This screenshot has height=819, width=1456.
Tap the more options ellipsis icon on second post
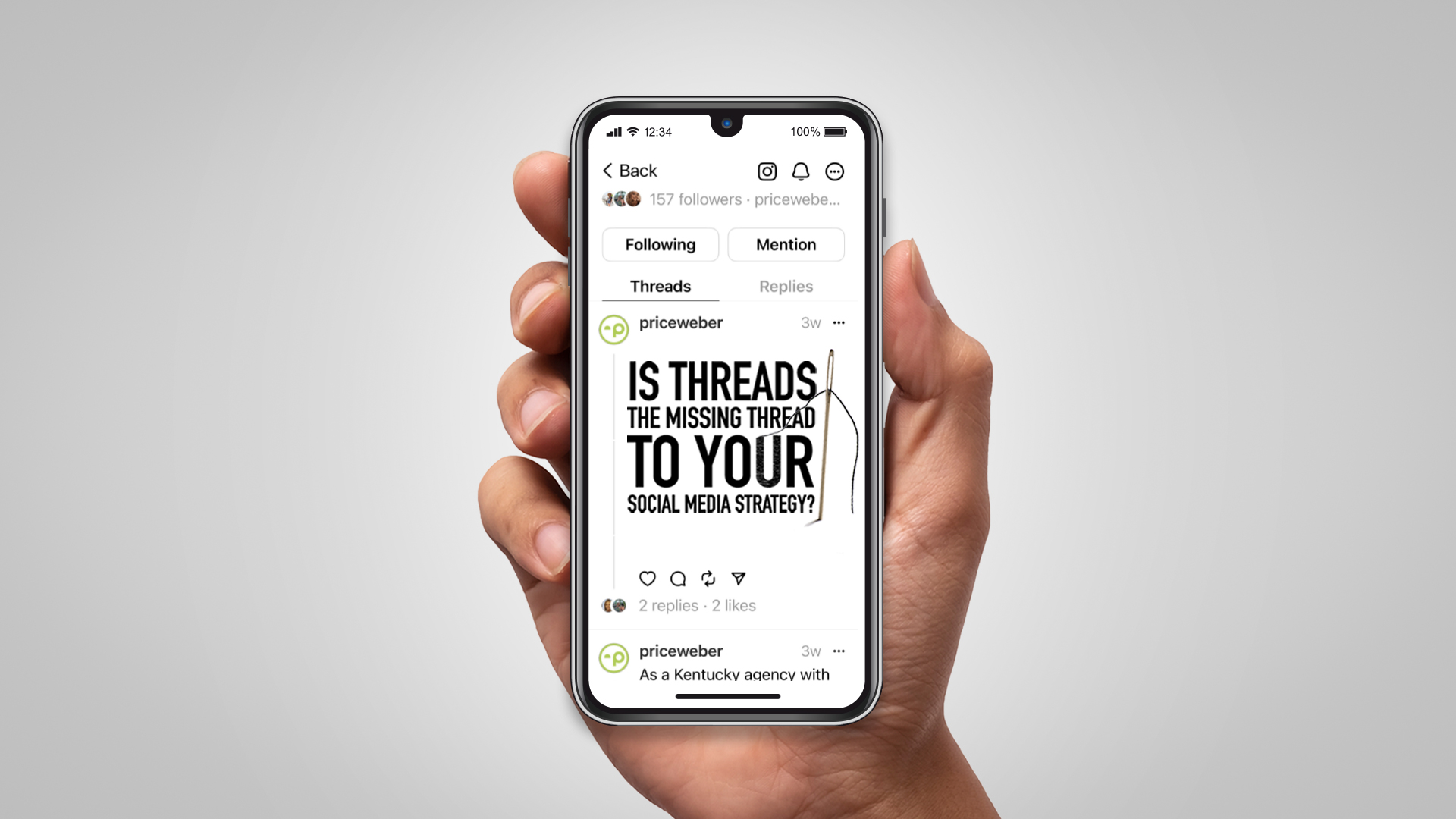pyautogui.click(x=840, y=651)
